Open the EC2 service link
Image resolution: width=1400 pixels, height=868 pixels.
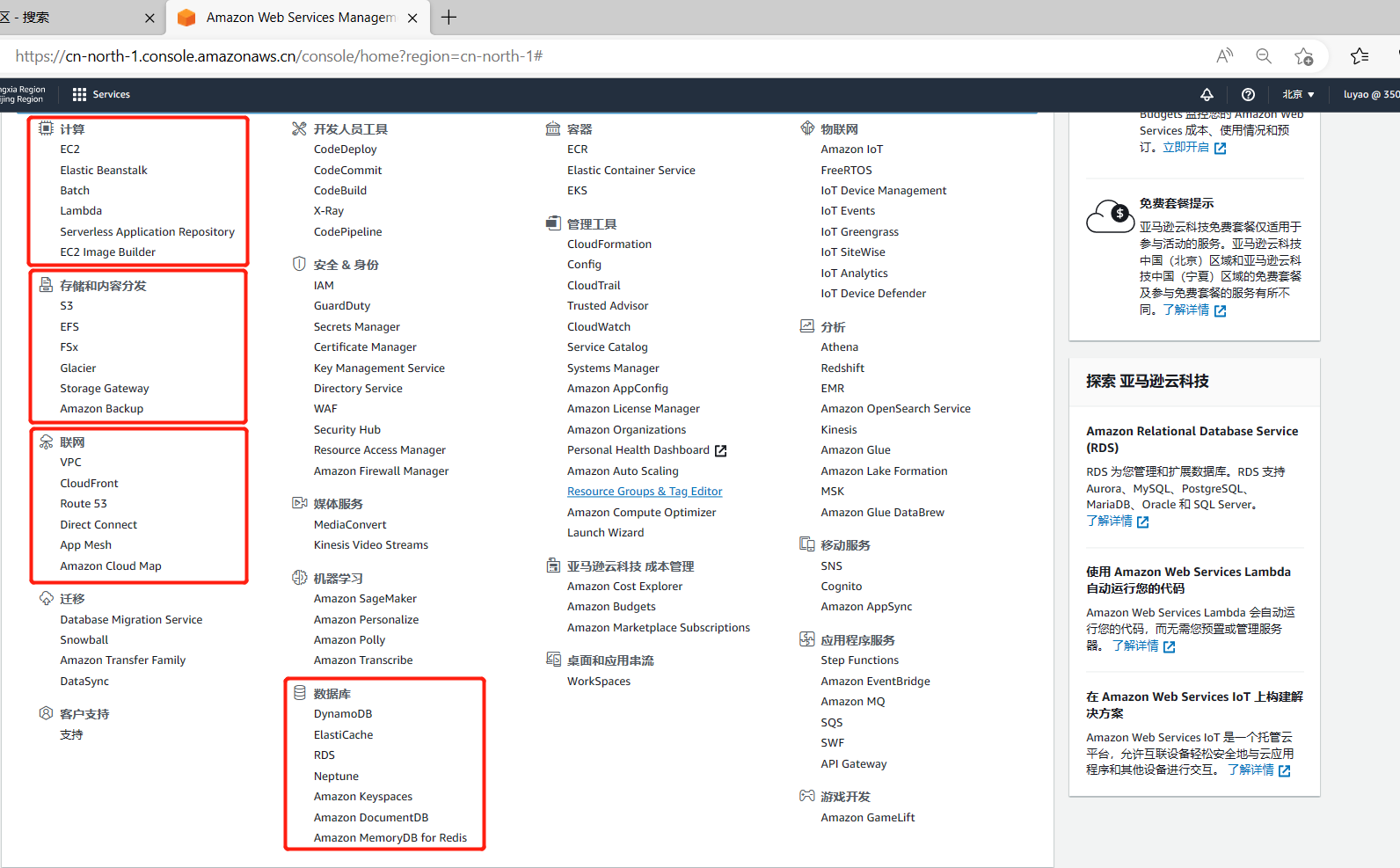(x=69, y=150)
